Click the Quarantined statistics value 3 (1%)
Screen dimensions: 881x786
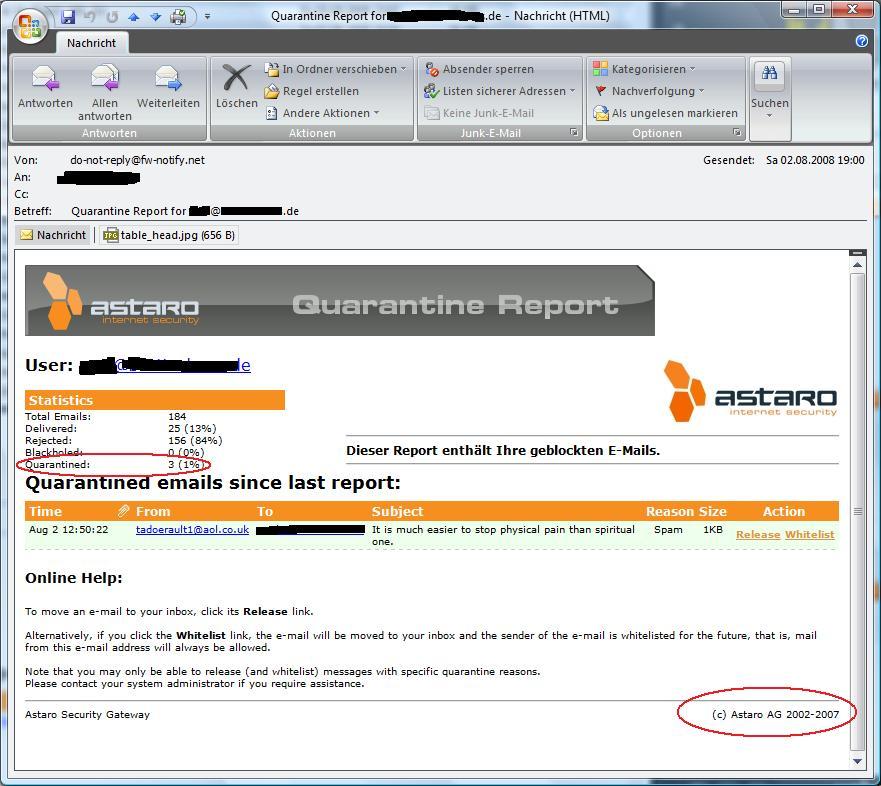184,465
